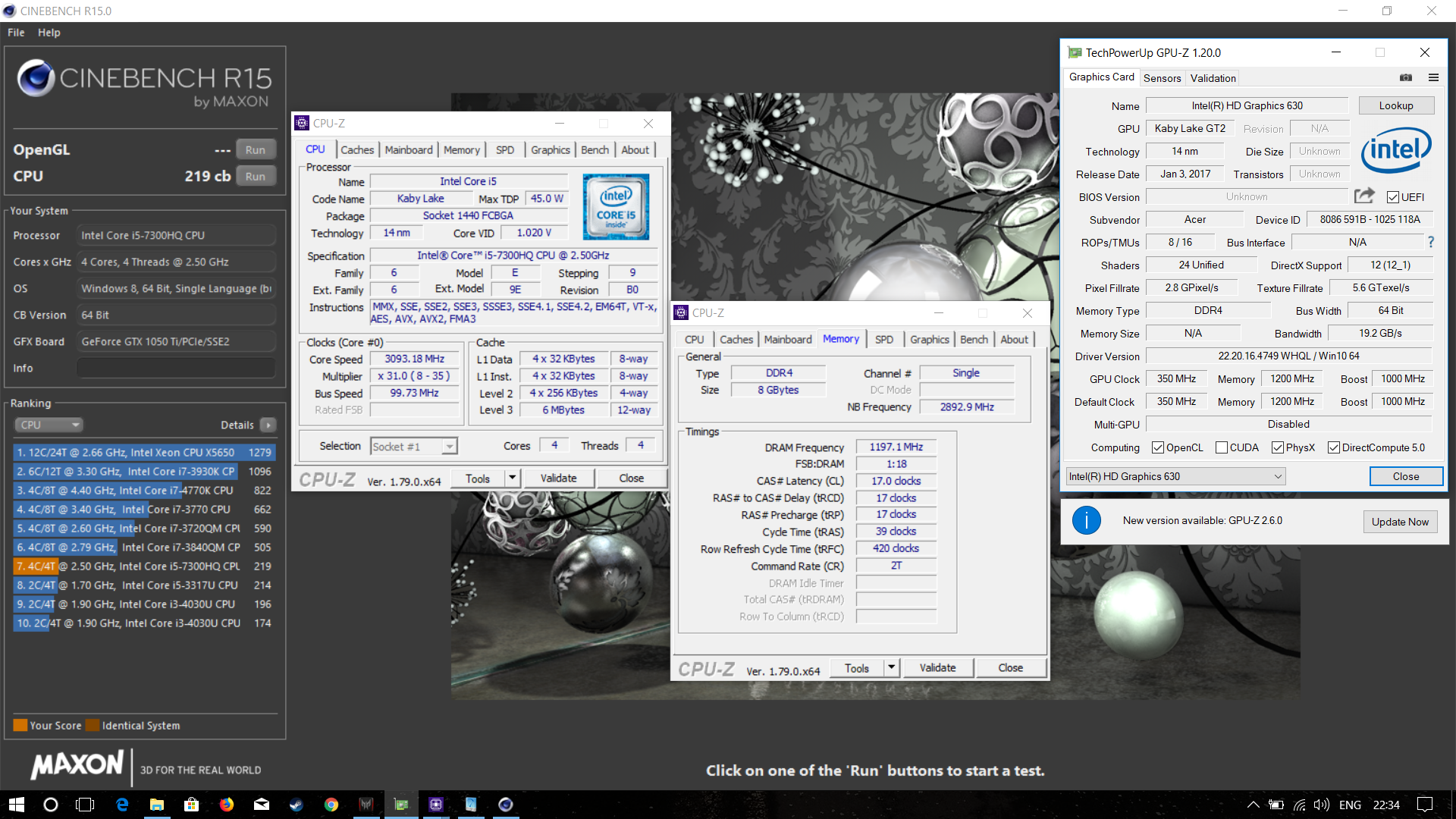Open Steam from the taskbar
This screenshot has height=819, width=1456.
tap(297, 805)
